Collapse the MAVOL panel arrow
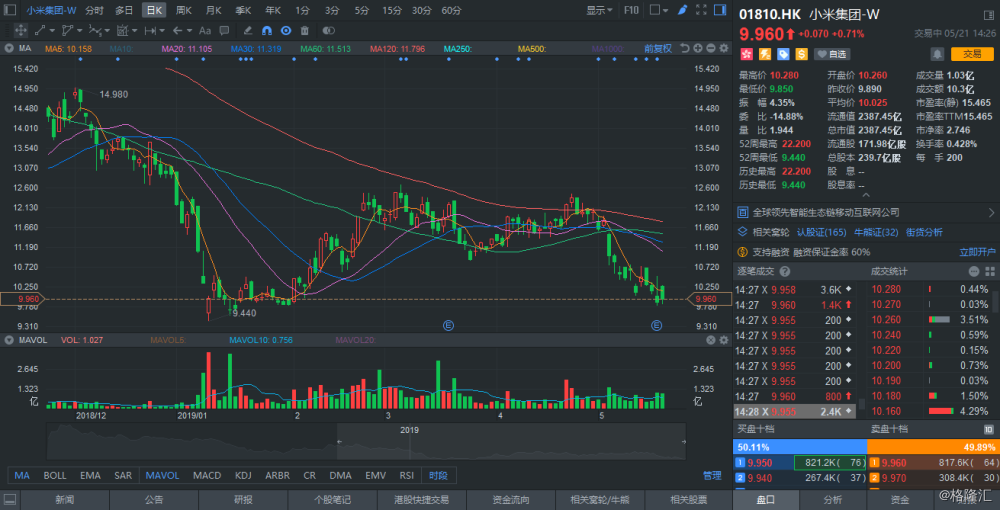1000x510 pixels. click(10, 340)
